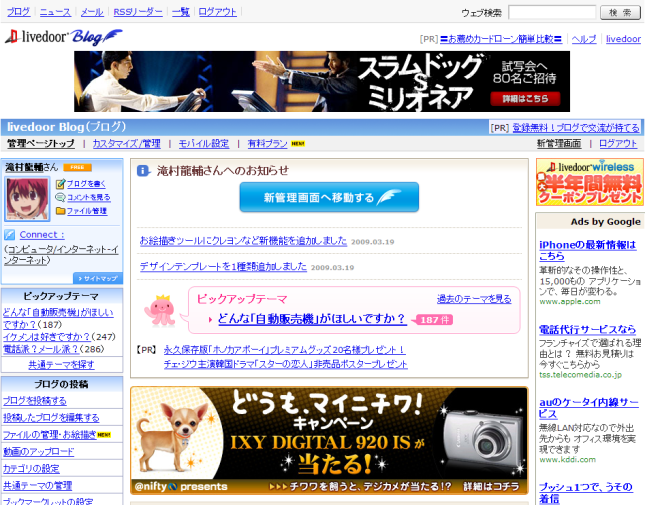Open カテゴリの設定 link
This screenshot has height=505, width=645.
pos(31,468)
